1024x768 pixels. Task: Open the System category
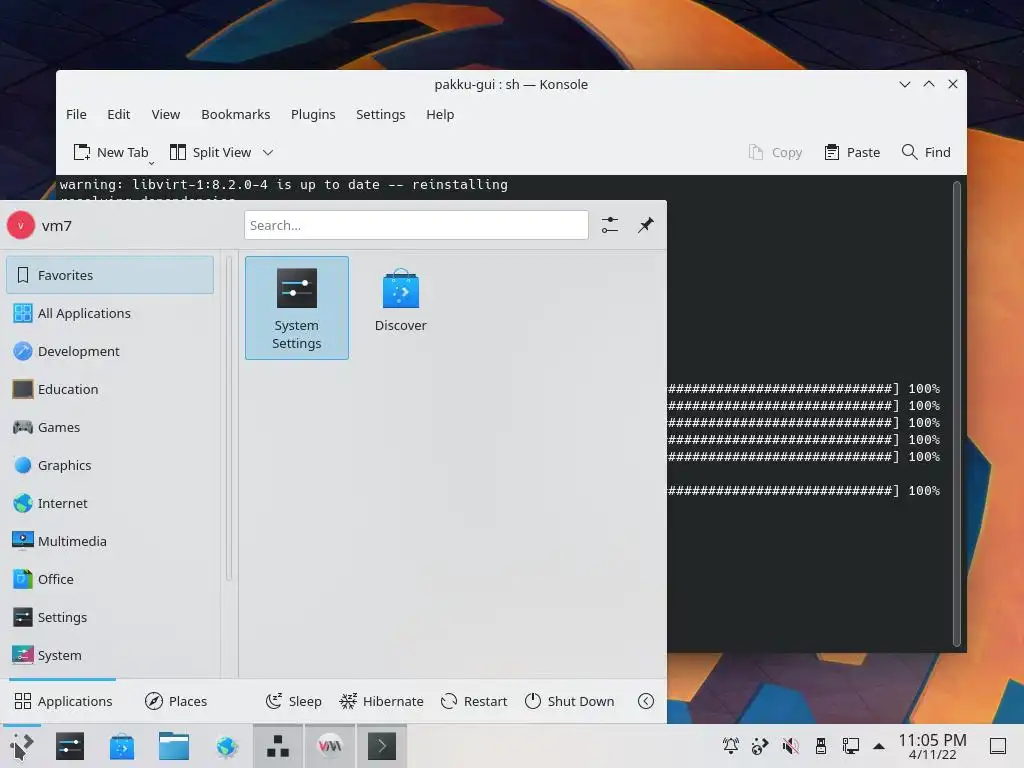click(x=110, y=654)
